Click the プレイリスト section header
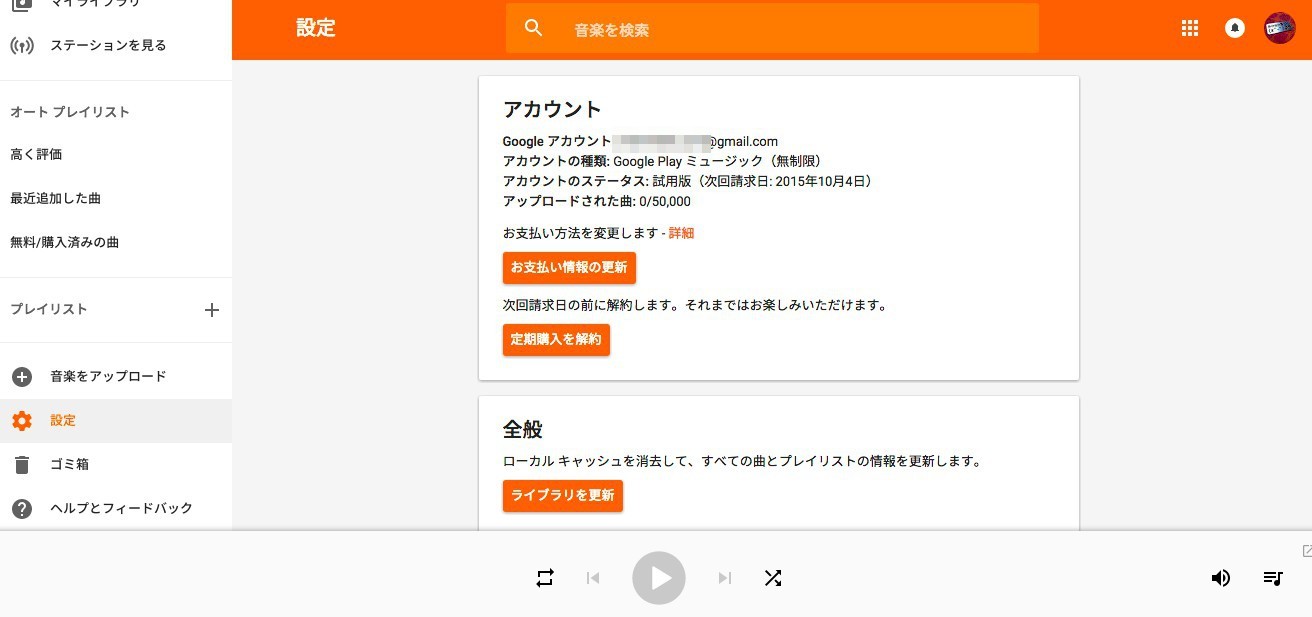This screenshot has width=1312, height=617. click(x=49, y=309)
